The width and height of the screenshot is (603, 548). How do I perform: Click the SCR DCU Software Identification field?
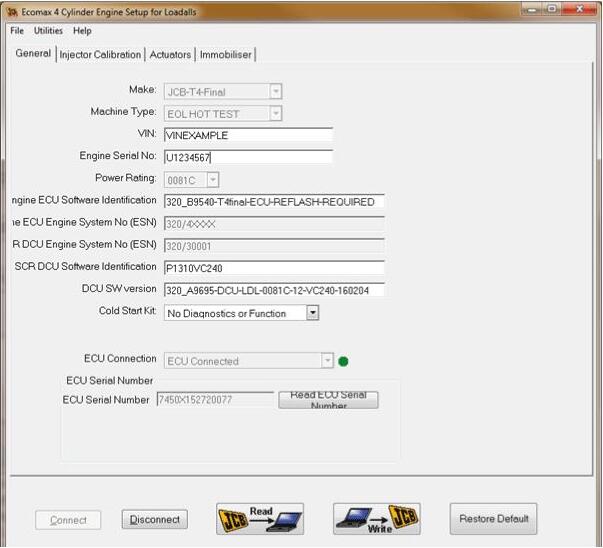pyautogui.click(x=274, y=268)
